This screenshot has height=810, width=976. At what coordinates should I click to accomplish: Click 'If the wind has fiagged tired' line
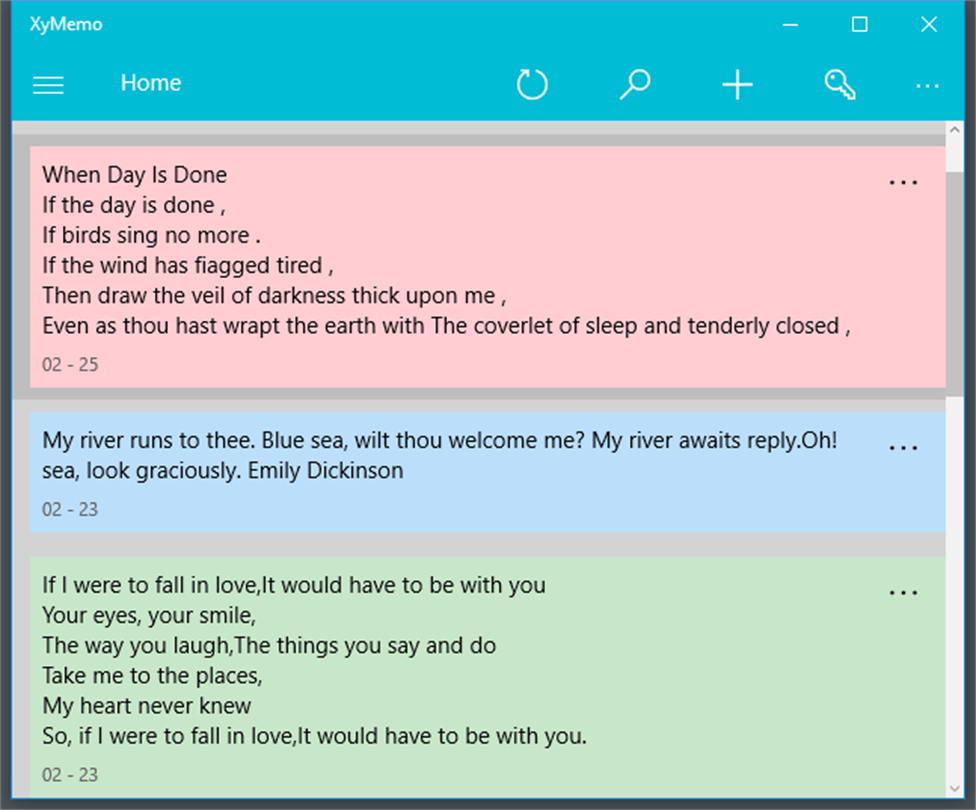coord(187,265)
